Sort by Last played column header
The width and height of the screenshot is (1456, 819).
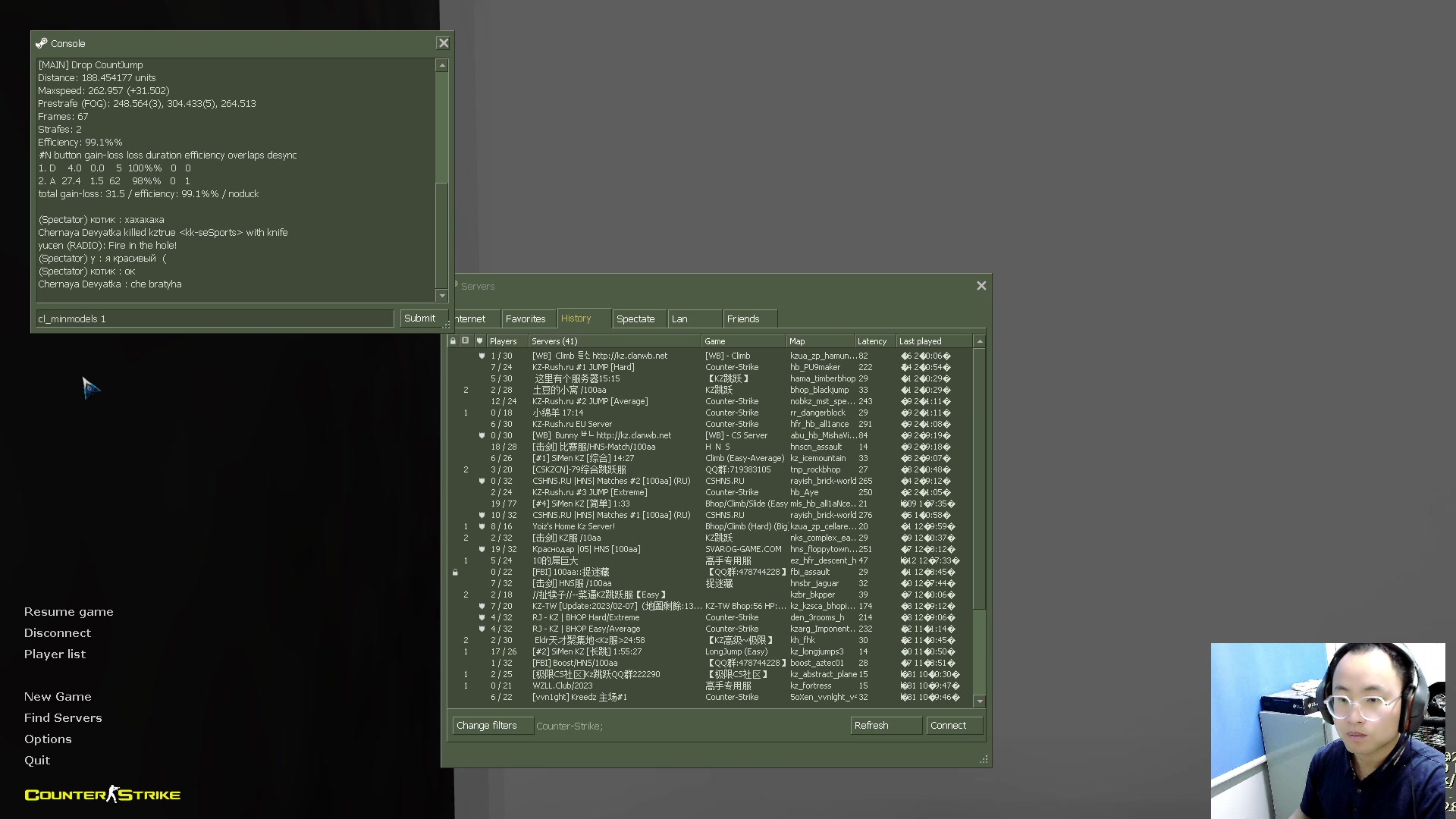934,341
